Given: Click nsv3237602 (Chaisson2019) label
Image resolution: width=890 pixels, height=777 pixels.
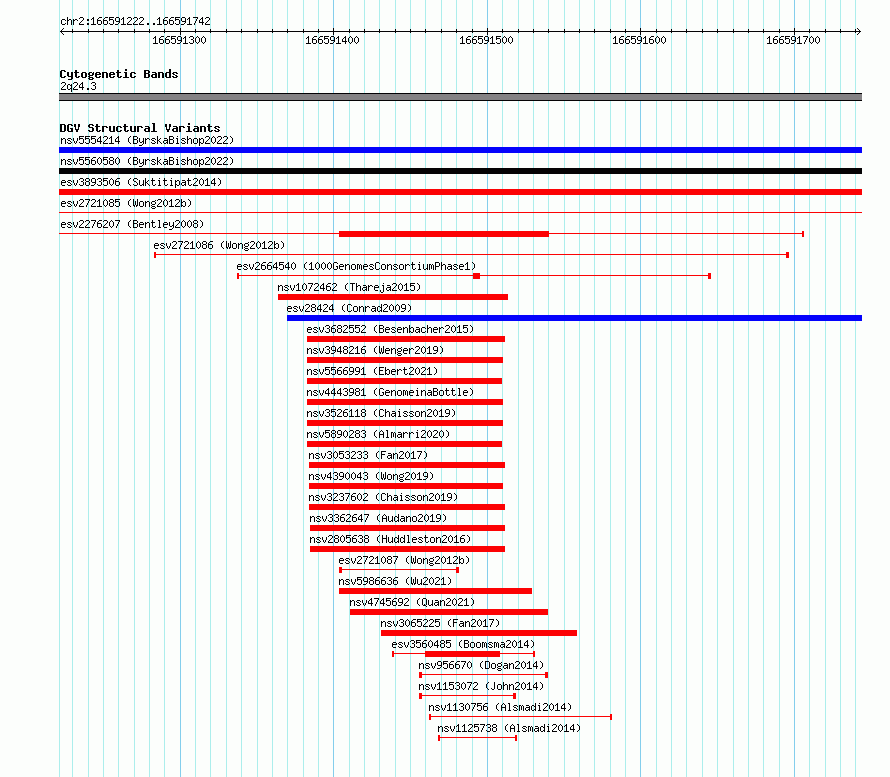Looking at the screenshot, I should pos(383,497).
